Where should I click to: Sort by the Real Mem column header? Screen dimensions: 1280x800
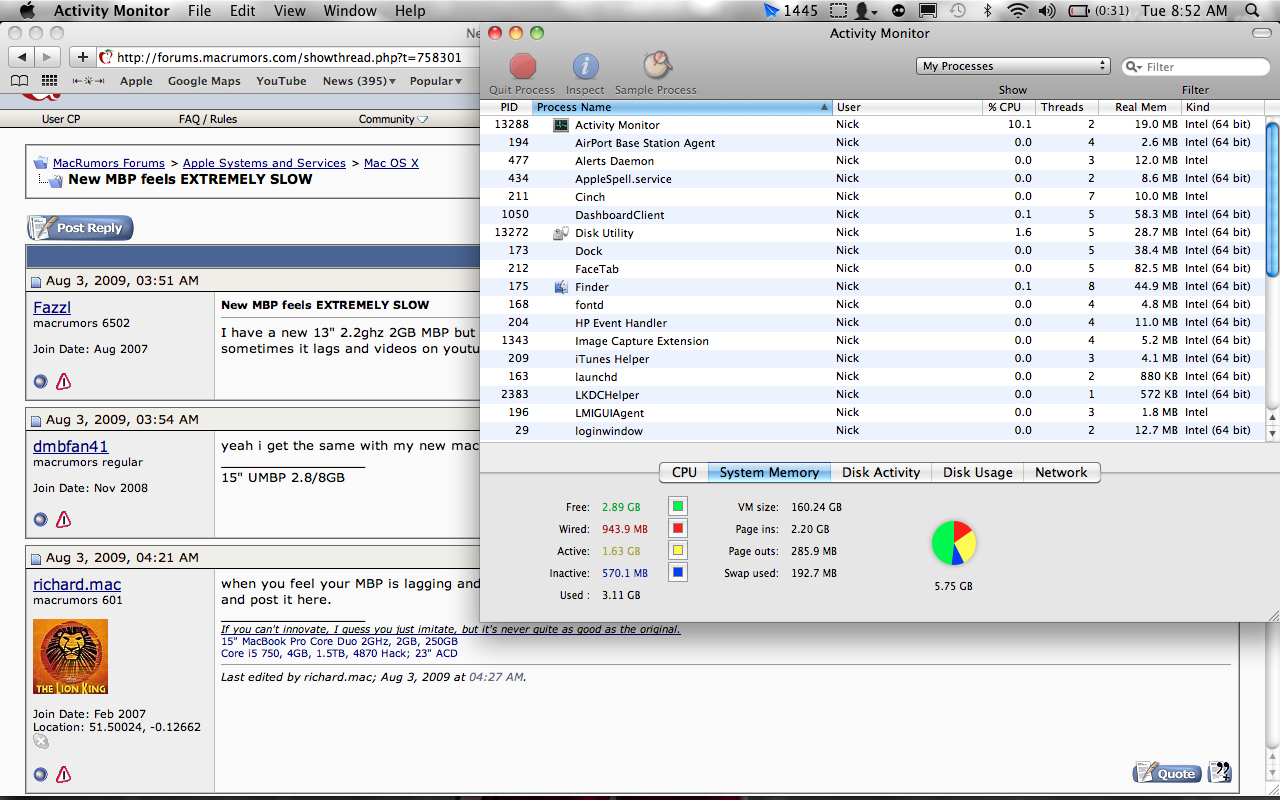pos(1140,107)
